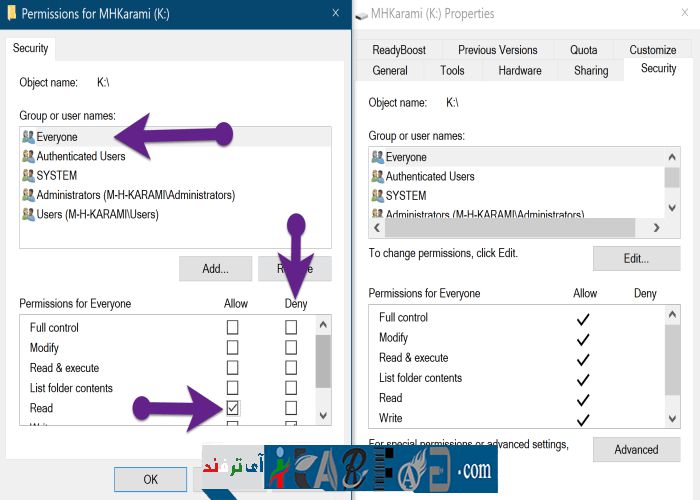Open the Previous Versions tab
The height and width of the screenshot is (500, 700).
[497, 50]
